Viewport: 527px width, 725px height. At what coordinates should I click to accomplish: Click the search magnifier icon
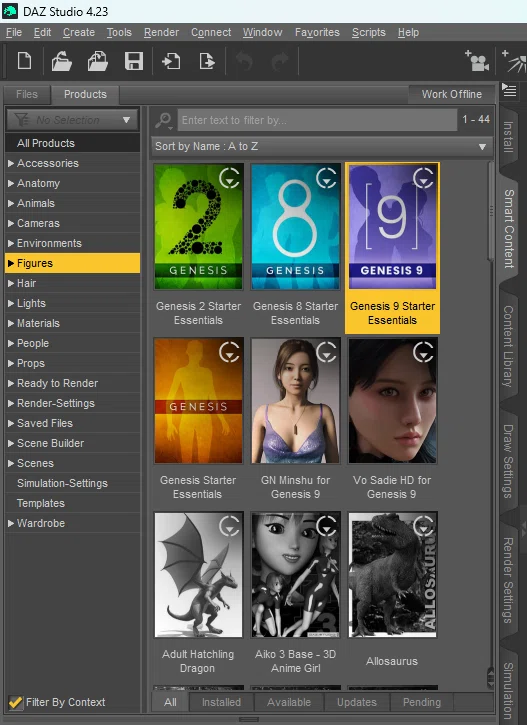coord(163,120)
